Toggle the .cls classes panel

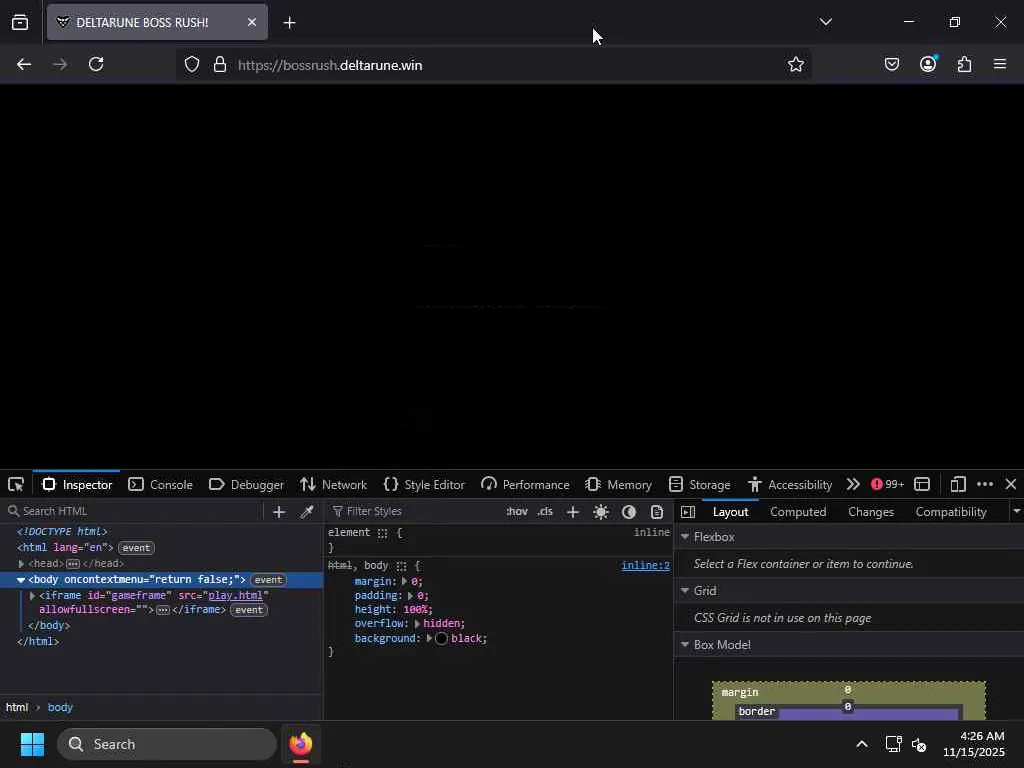pos(545,511)
